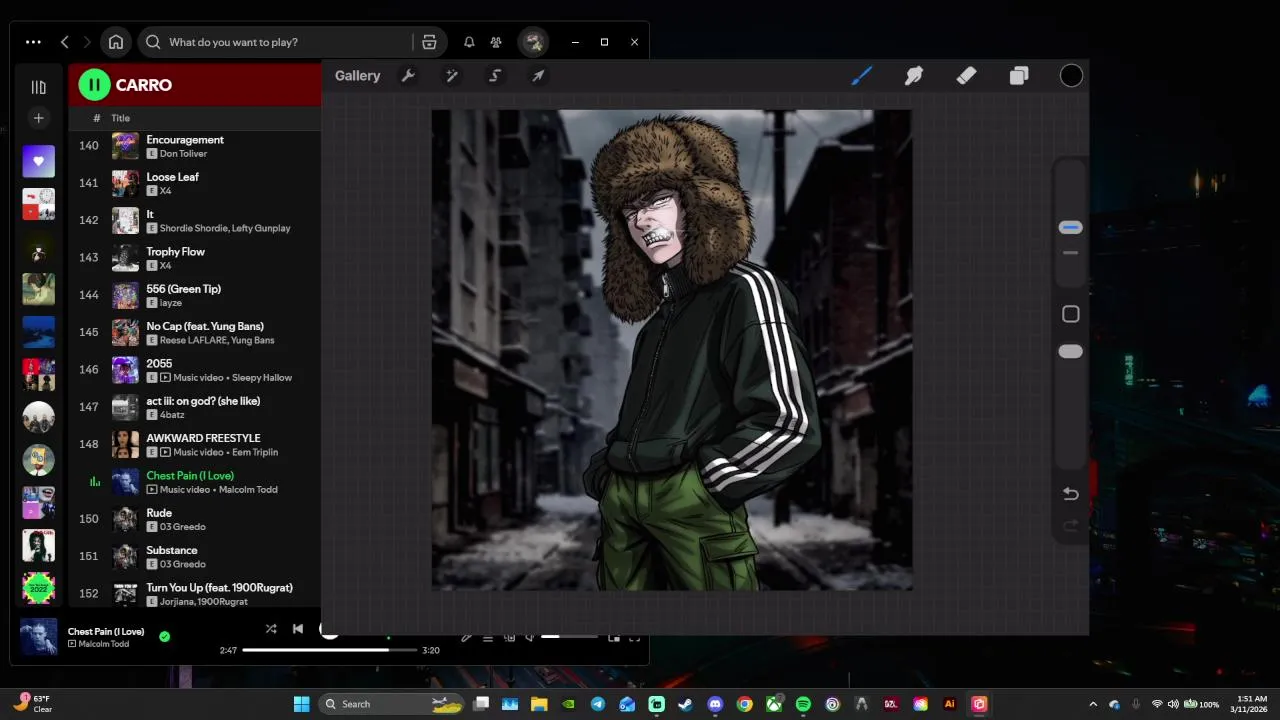The height and width of the screenshot is (720, 1280).
Task: Open the Browse icon in search bar
Action: pyautogui.click(x=429, y=42)
